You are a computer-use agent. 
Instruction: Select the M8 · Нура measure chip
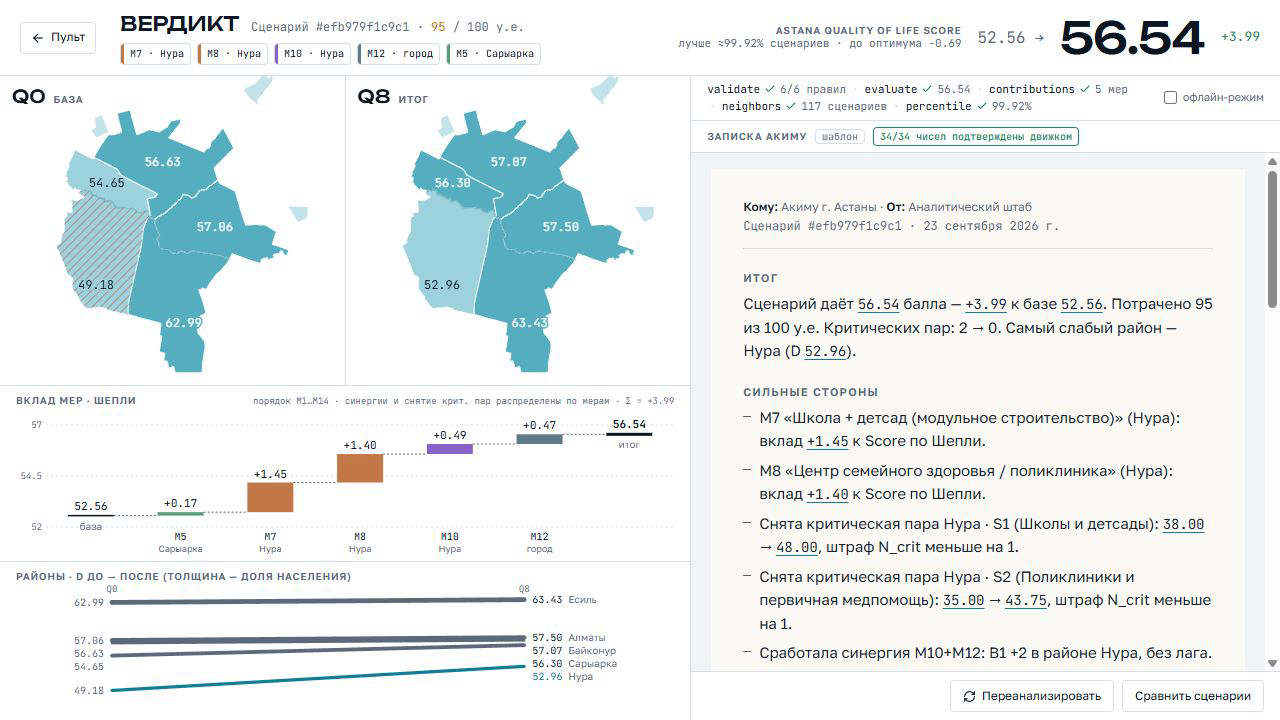pos(233,54)
